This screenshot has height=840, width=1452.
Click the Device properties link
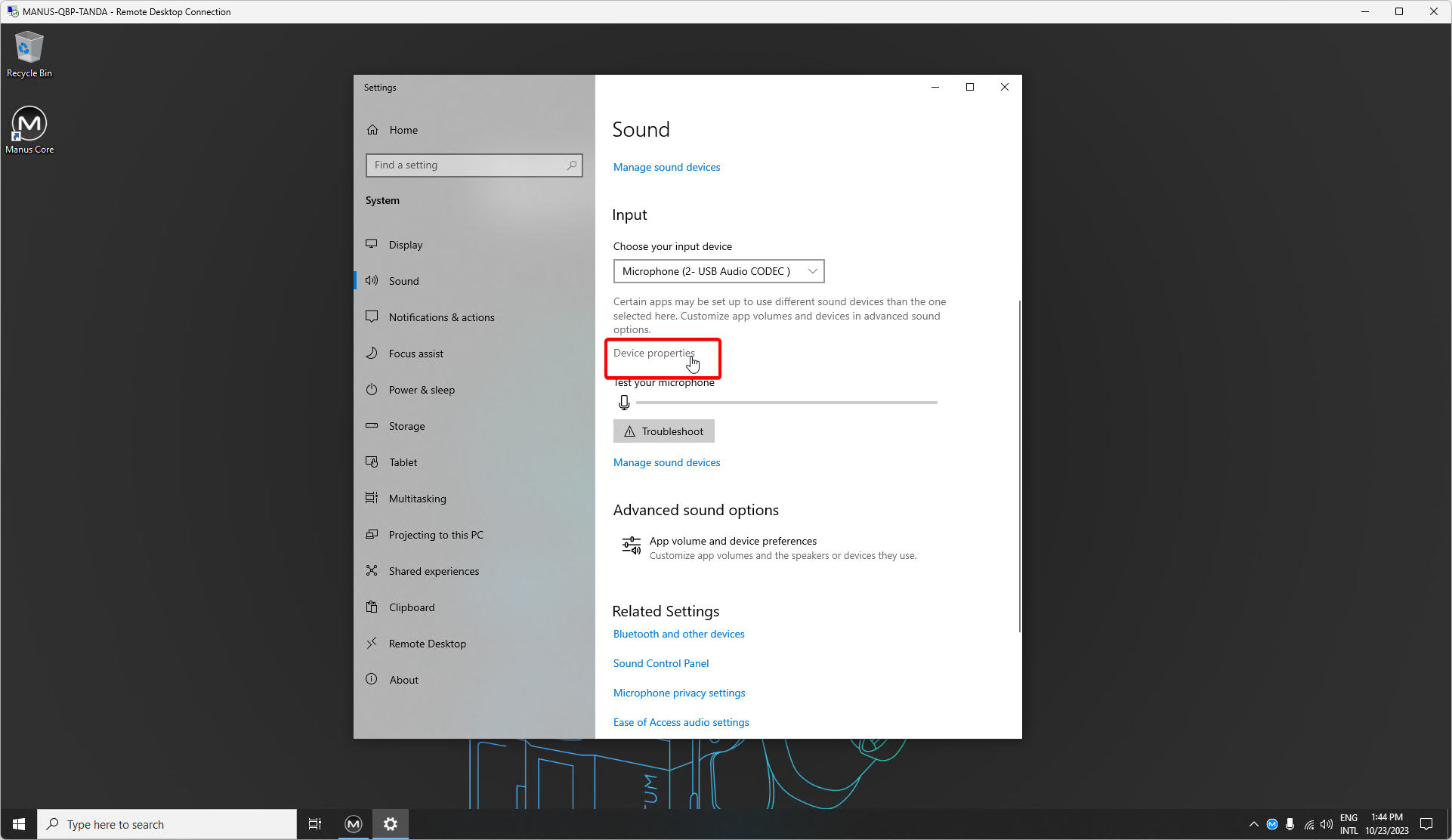[653, 354]
